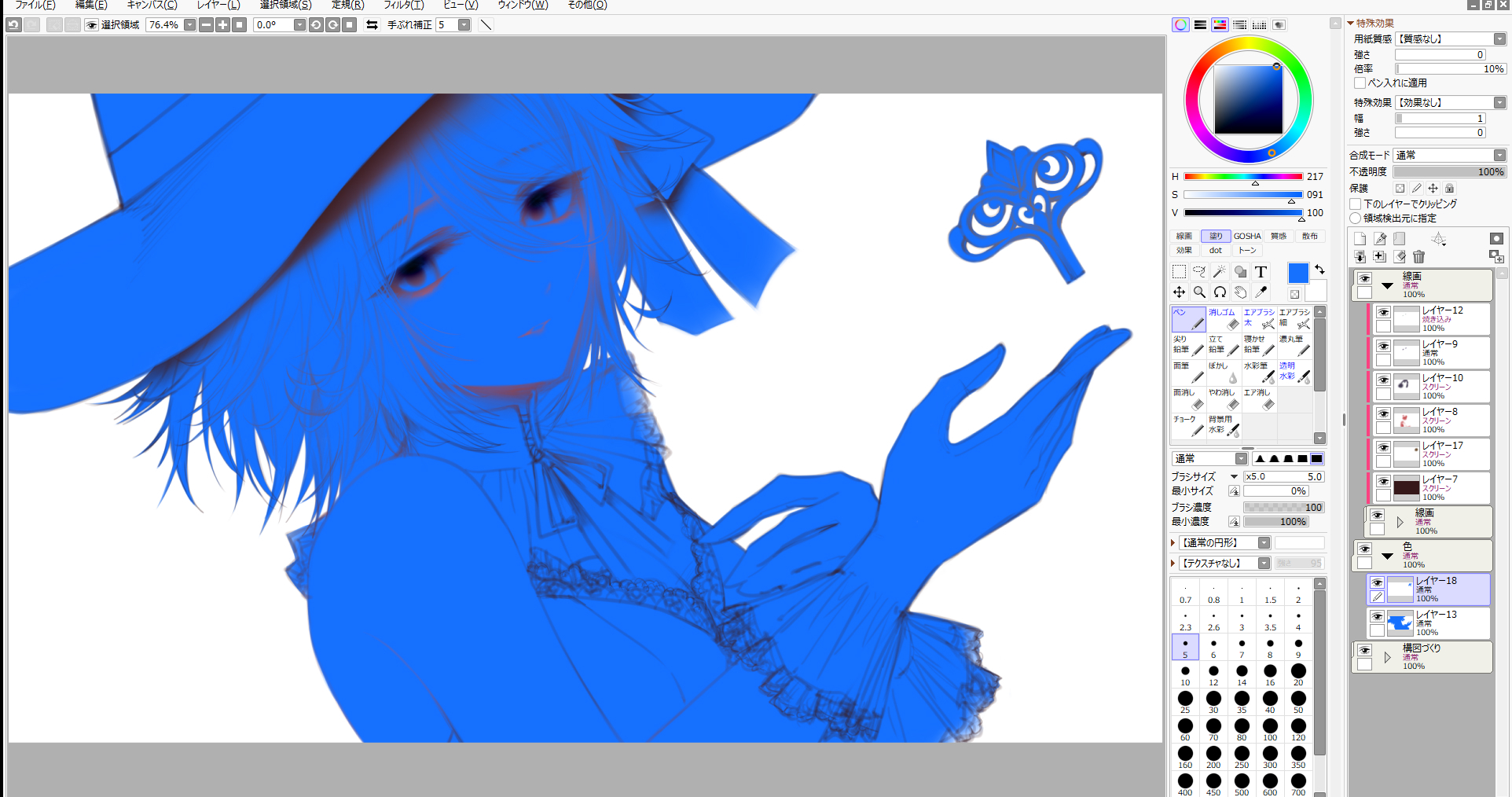1512x797 pixels.
Task: Expand the 構図づくり layer folder
Action: [x=1387, y=657]
